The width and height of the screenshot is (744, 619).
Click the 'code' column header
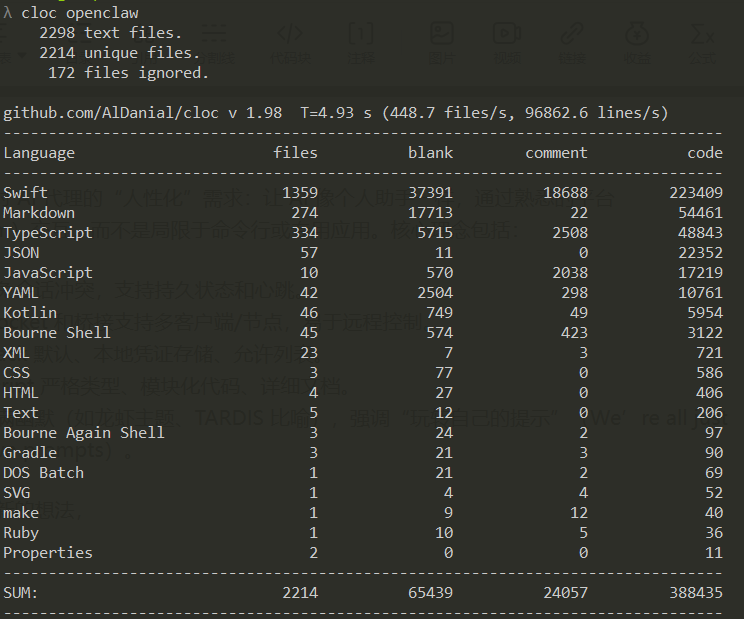(704, 153)
